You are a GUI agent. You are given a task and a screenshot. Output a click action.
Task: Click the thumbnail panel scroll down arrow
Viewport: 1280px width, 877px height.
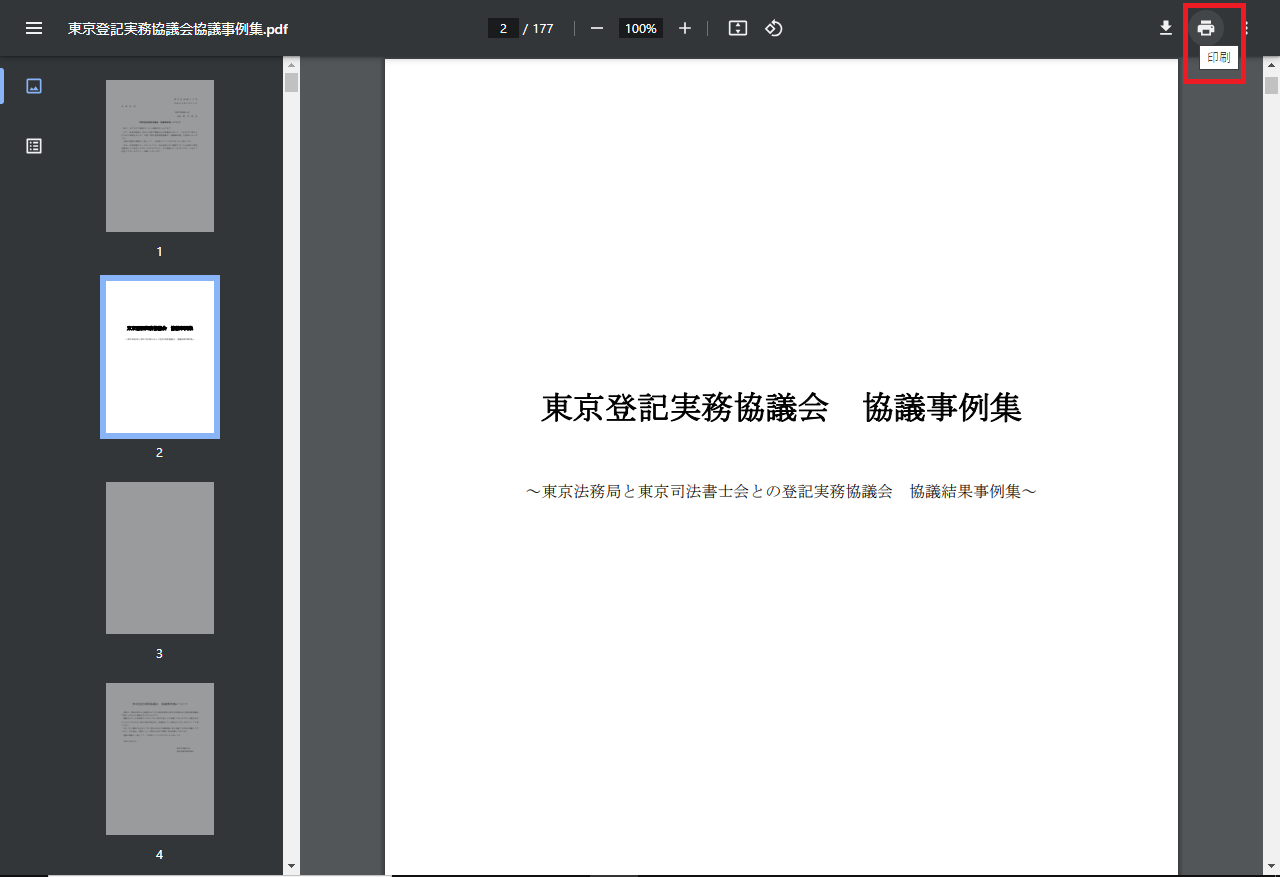[291, 866]
